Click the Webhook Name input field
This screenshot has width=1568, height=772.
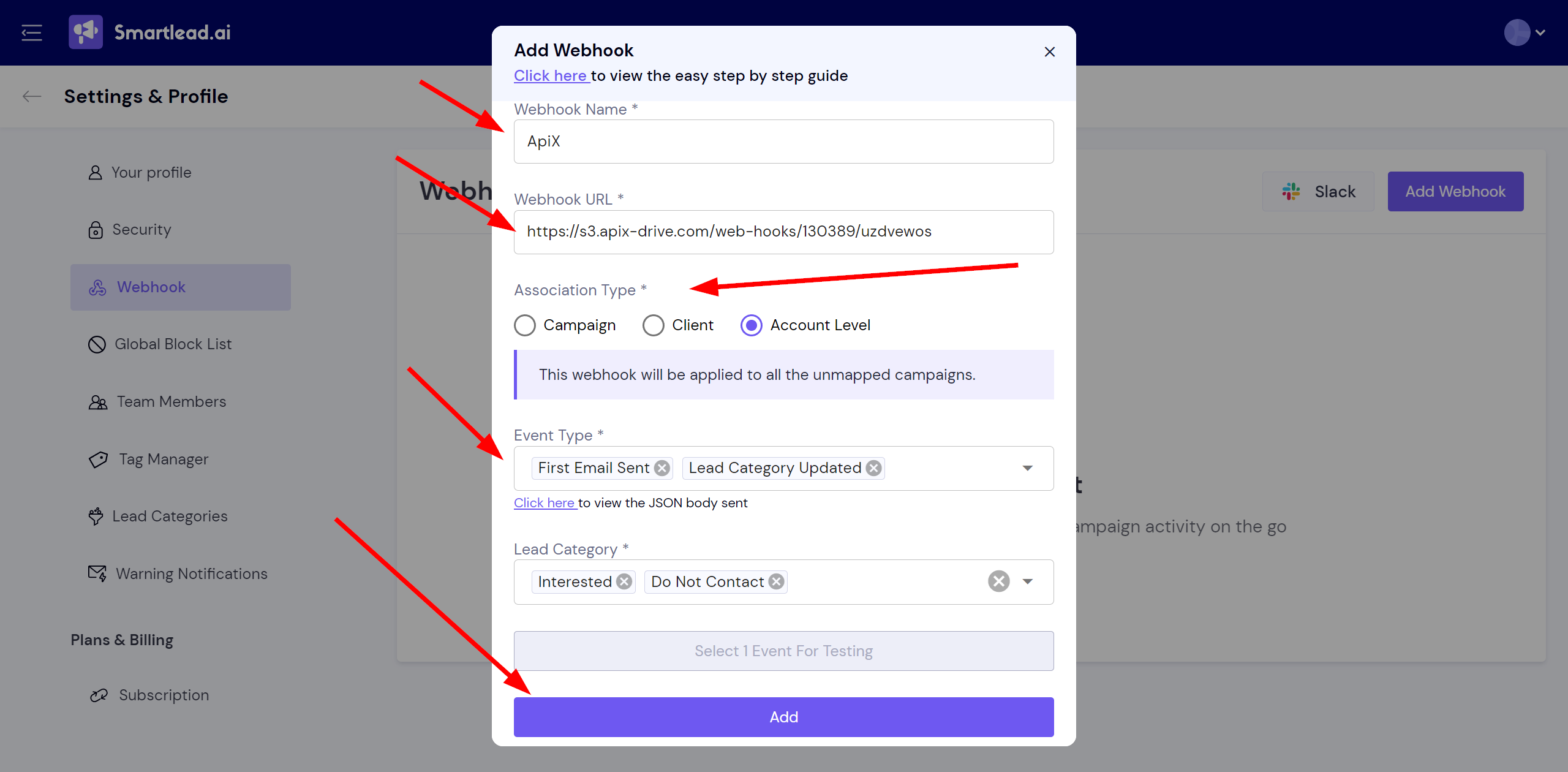tap(784, 141)
